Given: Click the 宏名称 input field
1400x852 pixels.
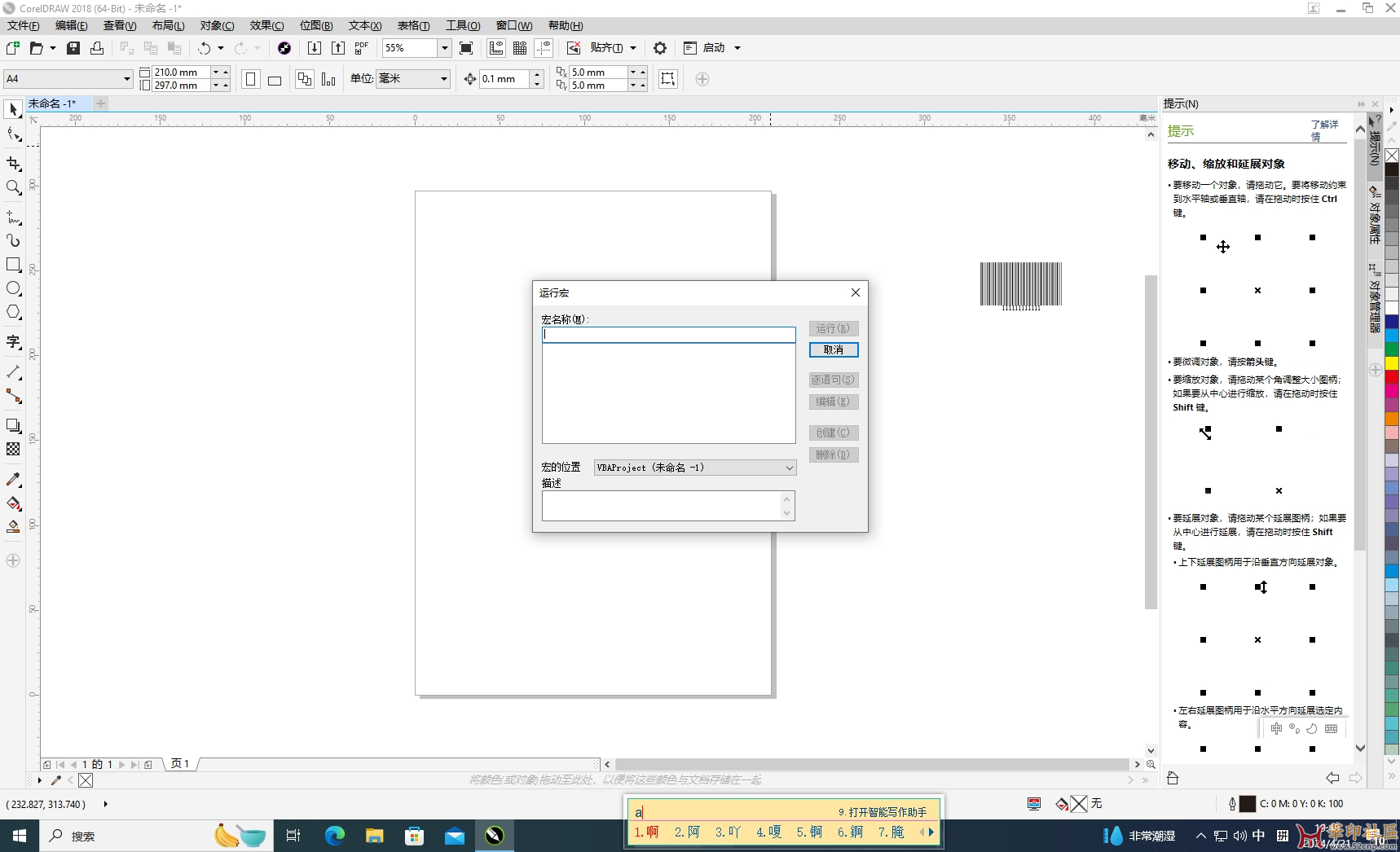Looking at the screenshot, I should 668,334.
